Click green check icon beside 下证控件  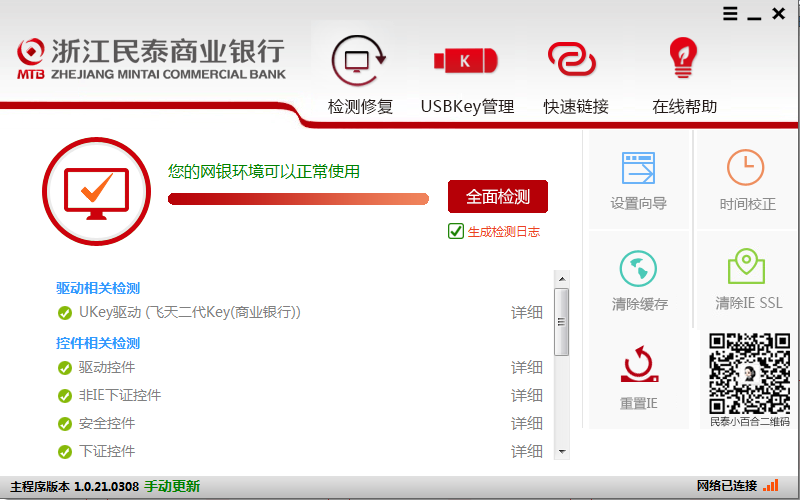click(65, 452)
